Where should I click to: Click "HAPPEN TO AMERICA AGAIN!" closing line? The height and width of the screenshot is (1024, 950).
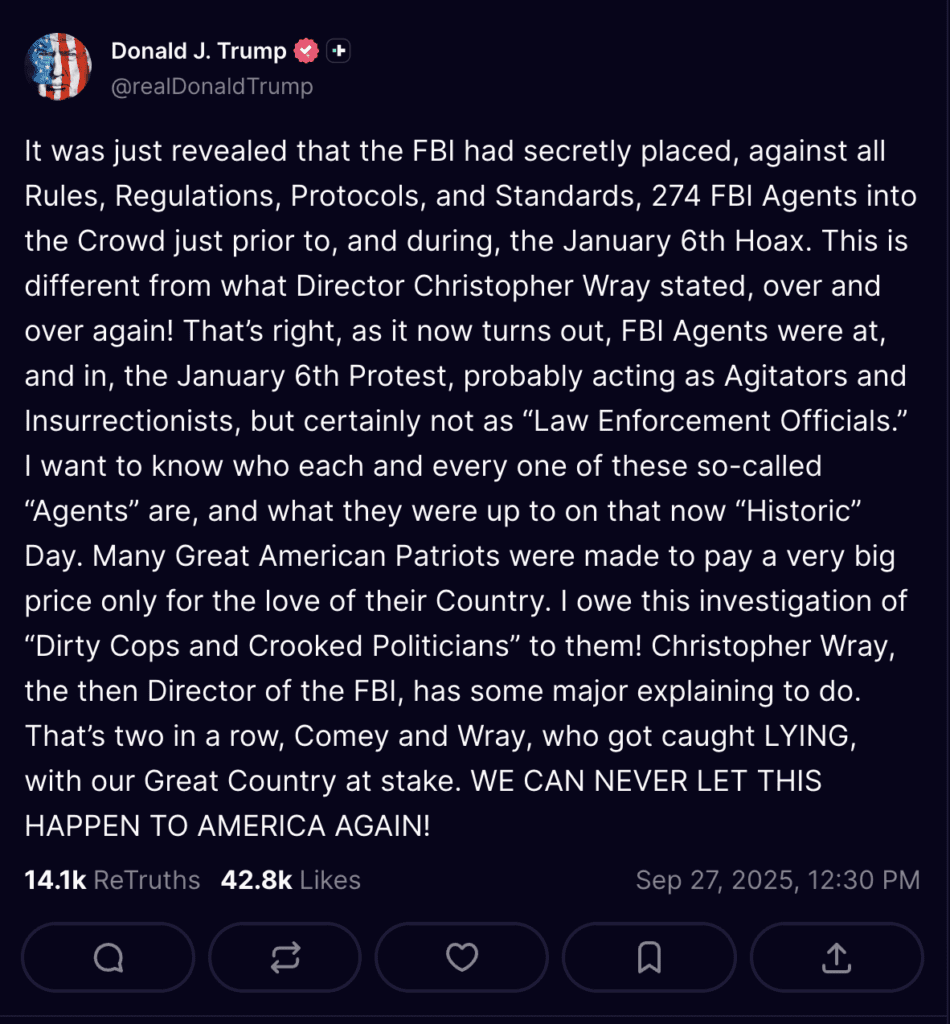(227, 825)
